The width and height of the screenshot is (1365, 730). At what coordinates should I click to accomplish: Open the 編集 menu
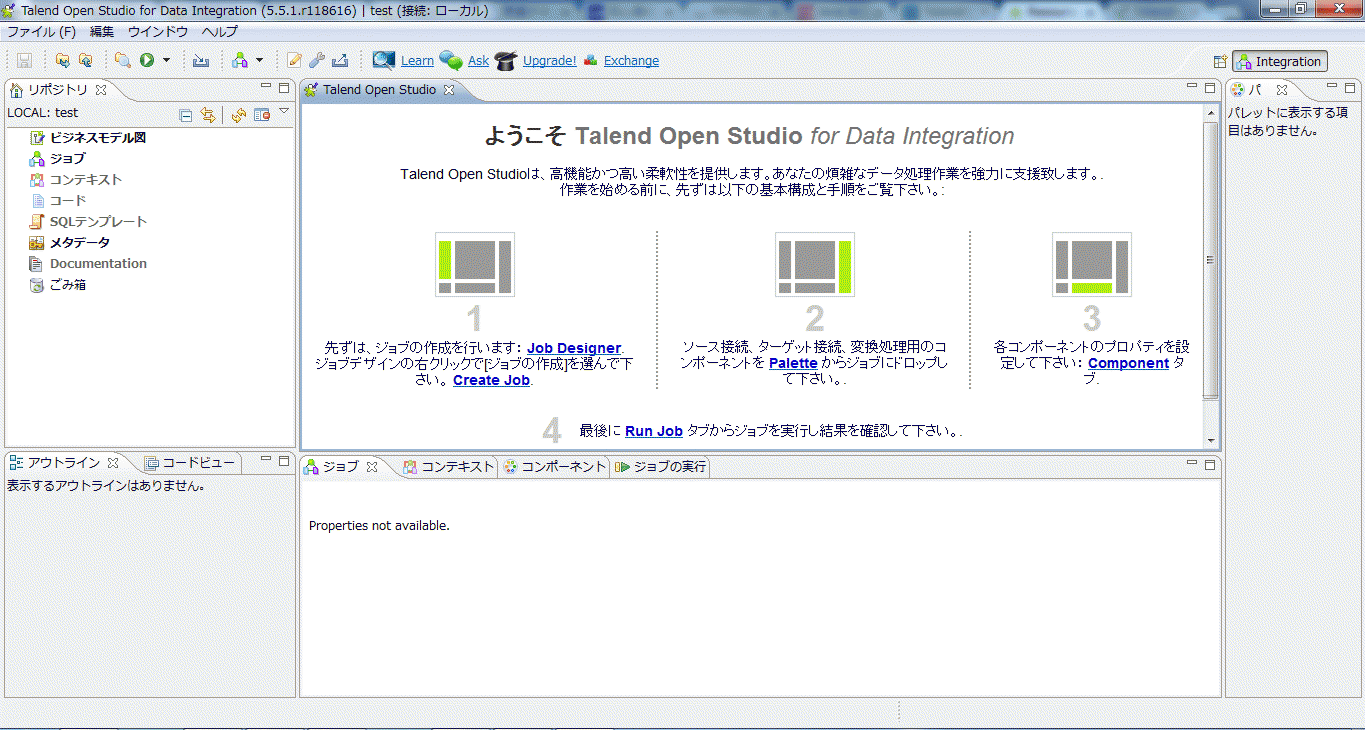(102, 32)
